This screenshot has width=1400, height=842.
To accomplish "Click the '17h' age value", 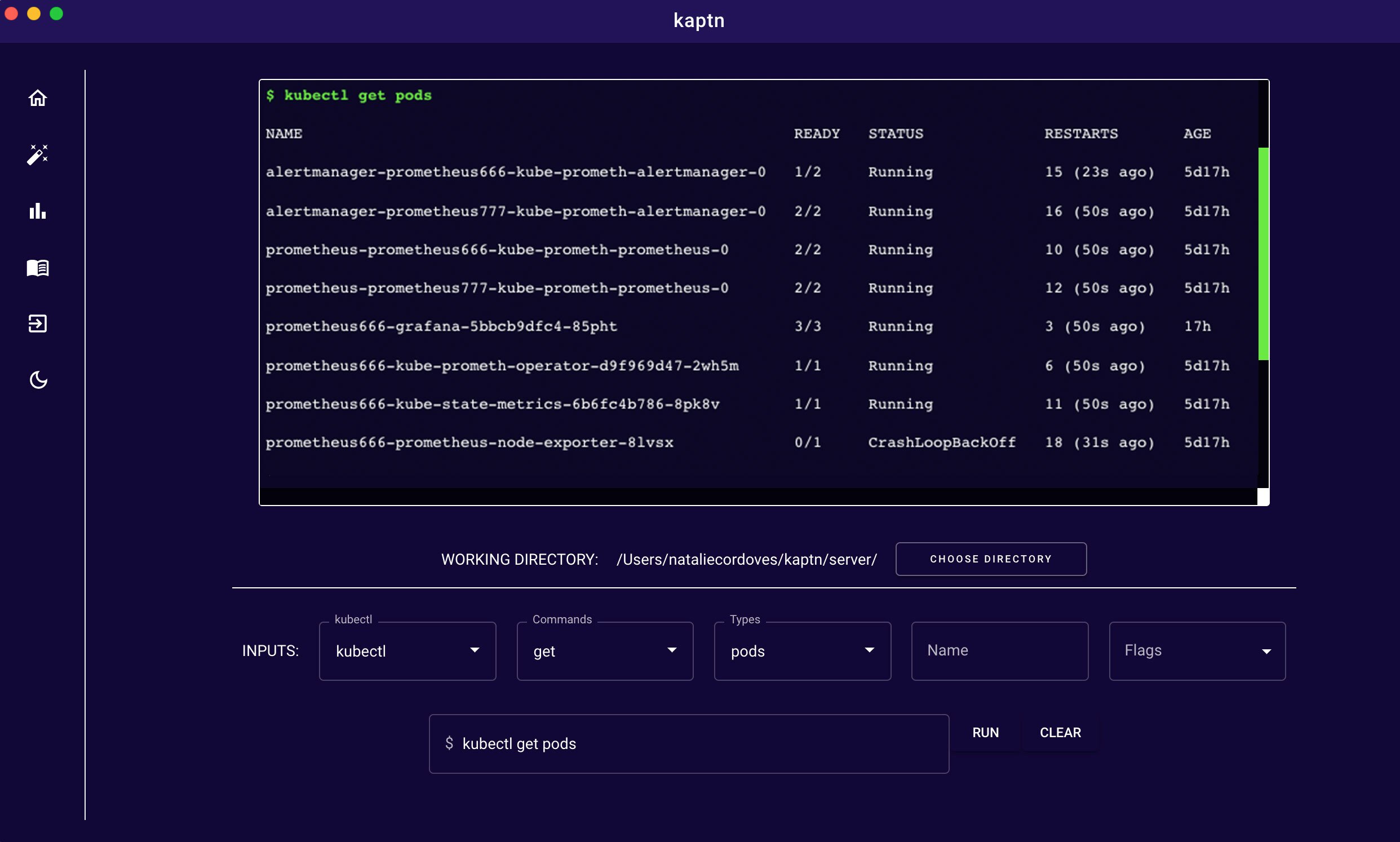I will [x=1197, y=326].
